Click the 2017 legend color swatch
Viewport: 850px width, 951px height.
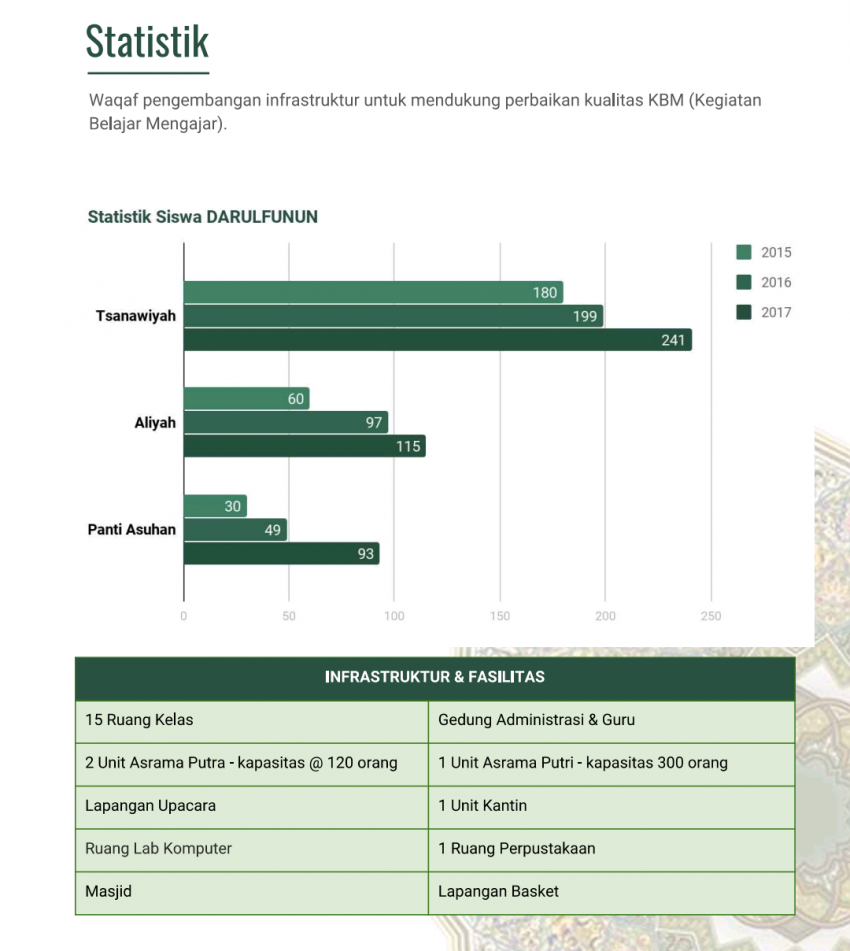click(x=743, y=312)
